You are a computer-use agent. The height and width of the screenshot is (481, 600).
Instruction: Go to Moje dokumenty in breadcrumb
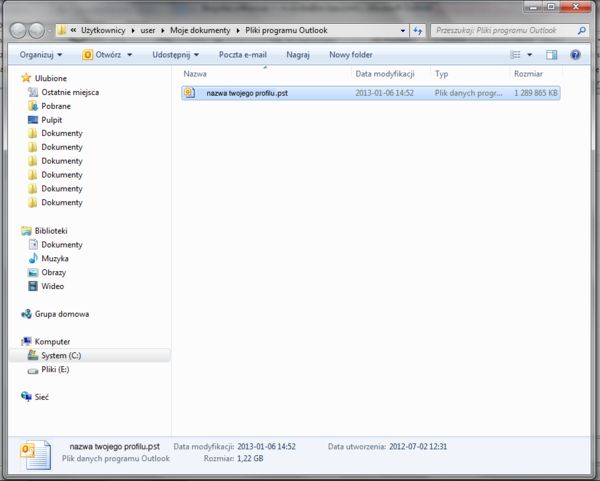pos(200,31)
